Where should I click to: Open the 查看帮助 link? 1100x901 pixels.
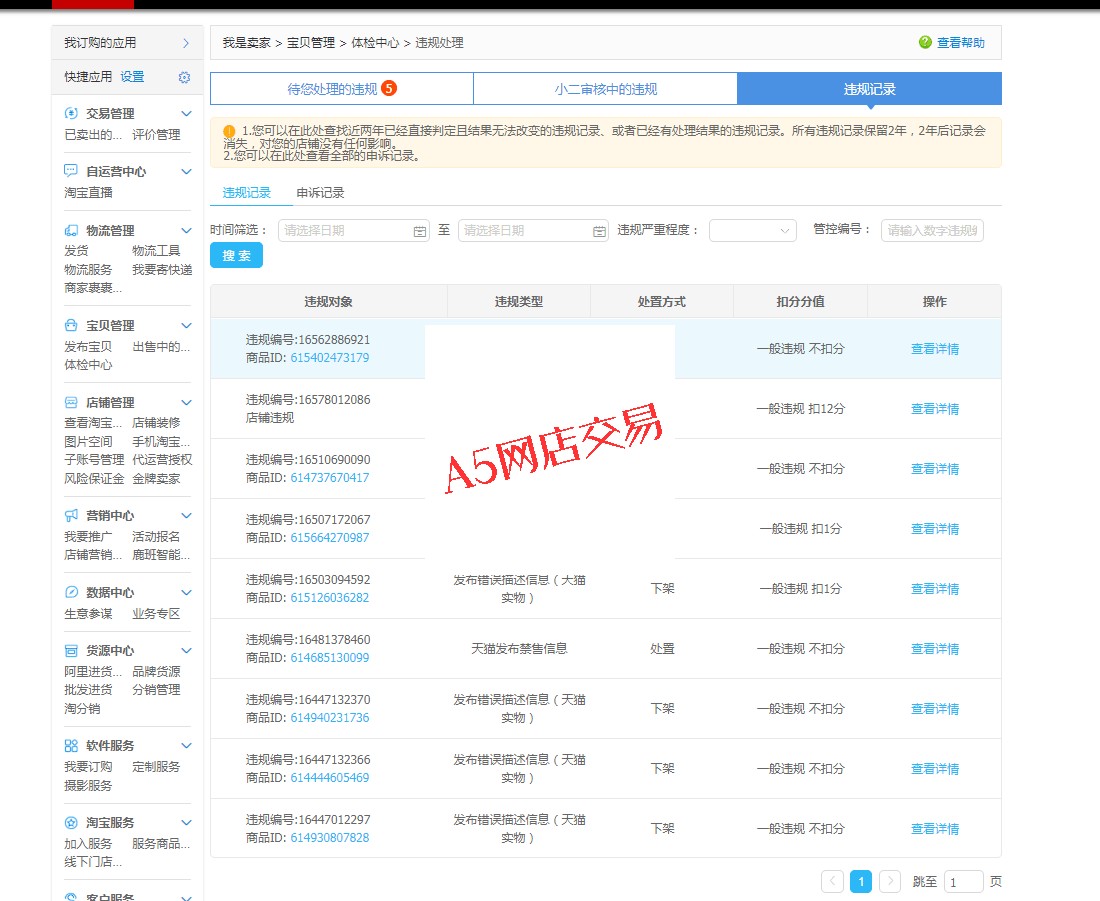tap(961, 43)
